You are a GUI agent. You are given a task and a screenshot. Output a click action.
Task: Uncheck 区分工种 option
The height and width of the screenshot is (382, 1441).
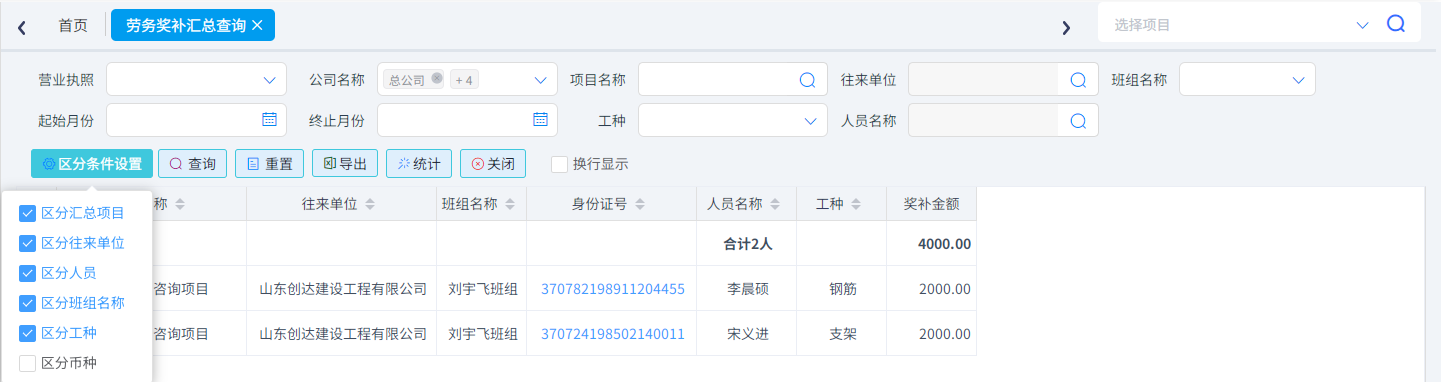[x=27, y=332]
